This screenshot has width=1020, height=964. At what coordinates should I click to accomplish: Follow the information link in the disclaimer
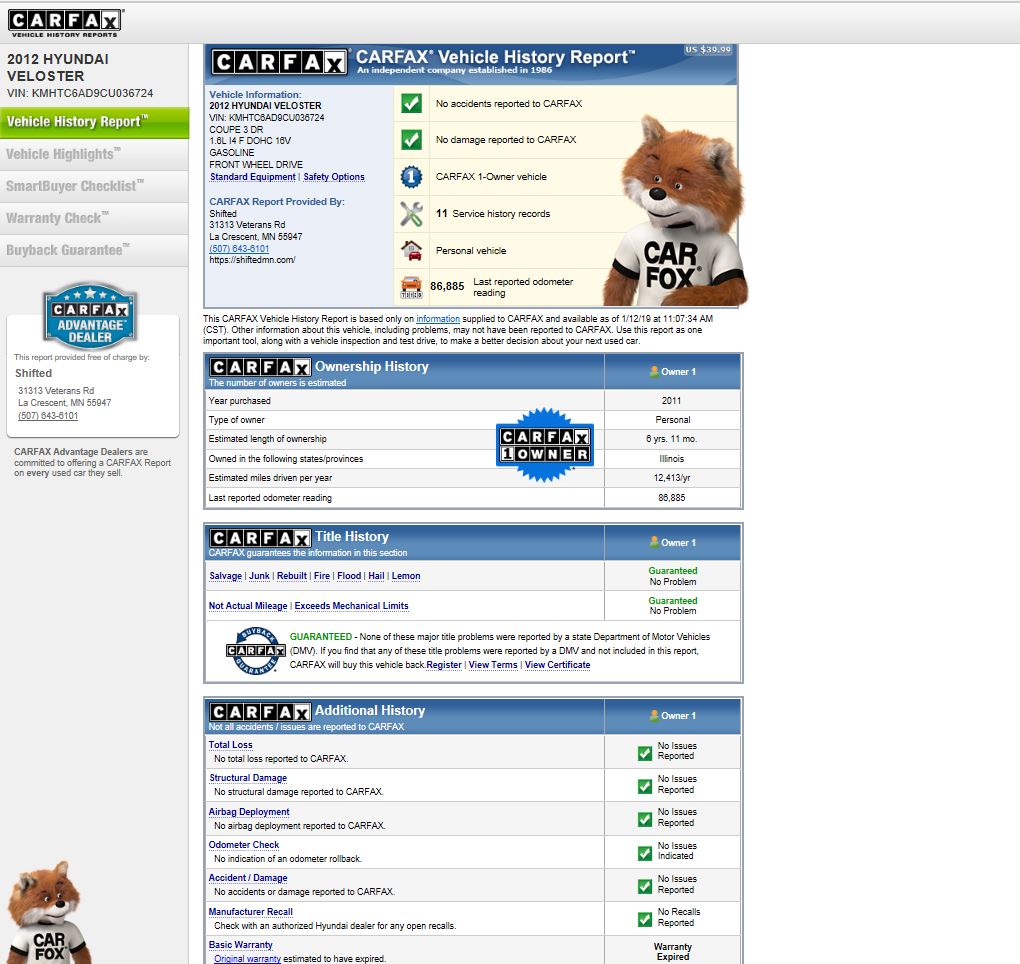[x=438, y=319]
